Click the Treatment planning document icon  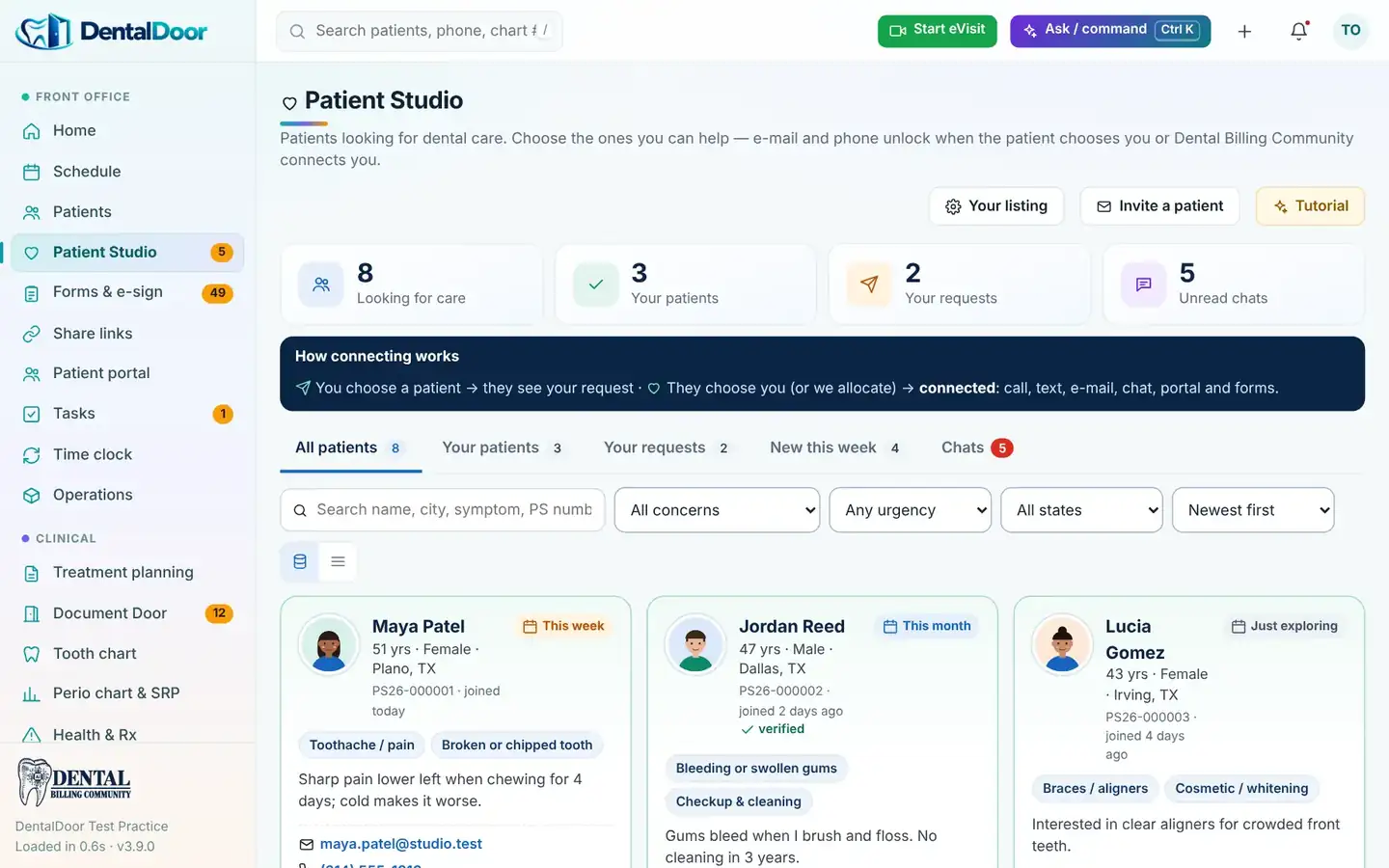click(x=32, y=573)
